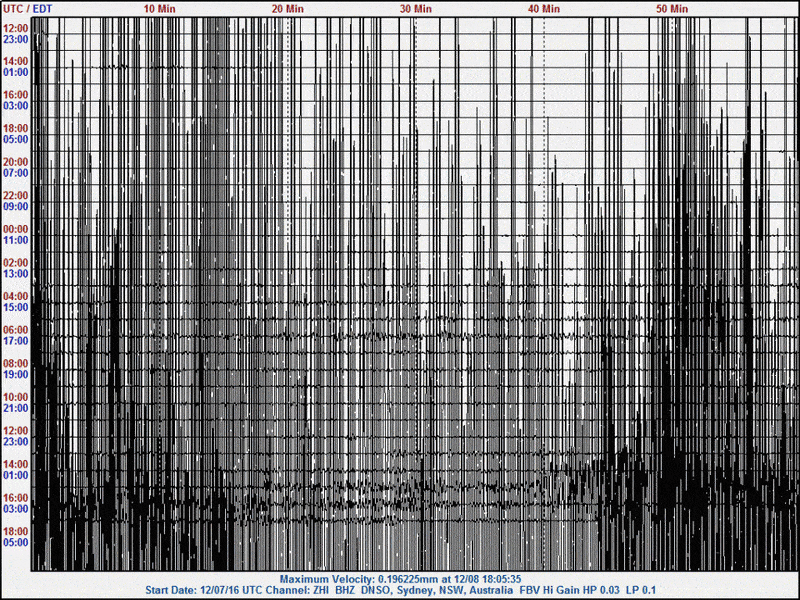This screenshot has height=600, width=800.
Task: Select the 20 Min time axis marker
Action: pyautogui.click(x=287, y=8)
